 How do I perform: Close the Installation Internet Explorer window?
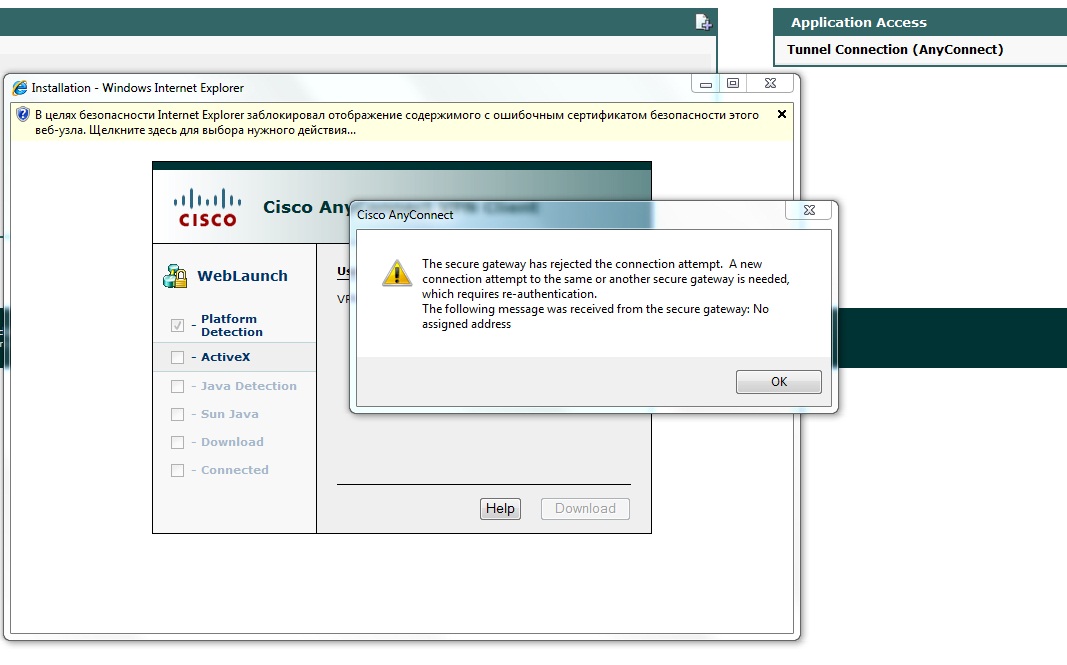[x=770, y=84]
